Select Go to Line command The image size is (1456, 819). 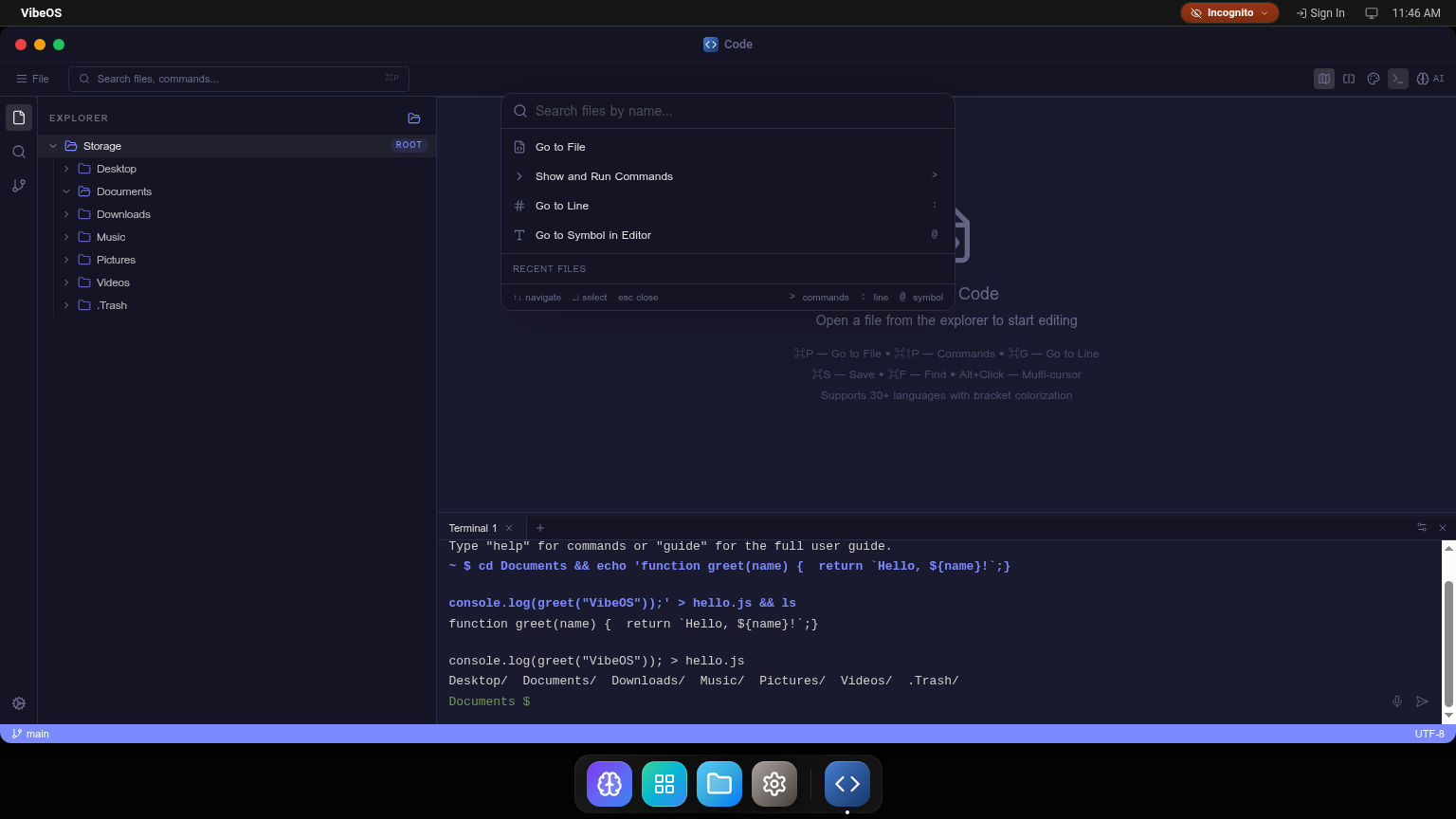tap(728, 206)
